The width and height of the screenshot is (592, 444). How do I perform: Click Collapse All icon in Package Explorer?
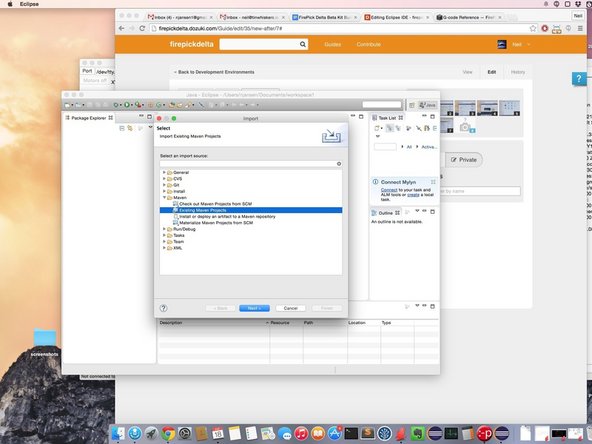click(x=122, y=128)
